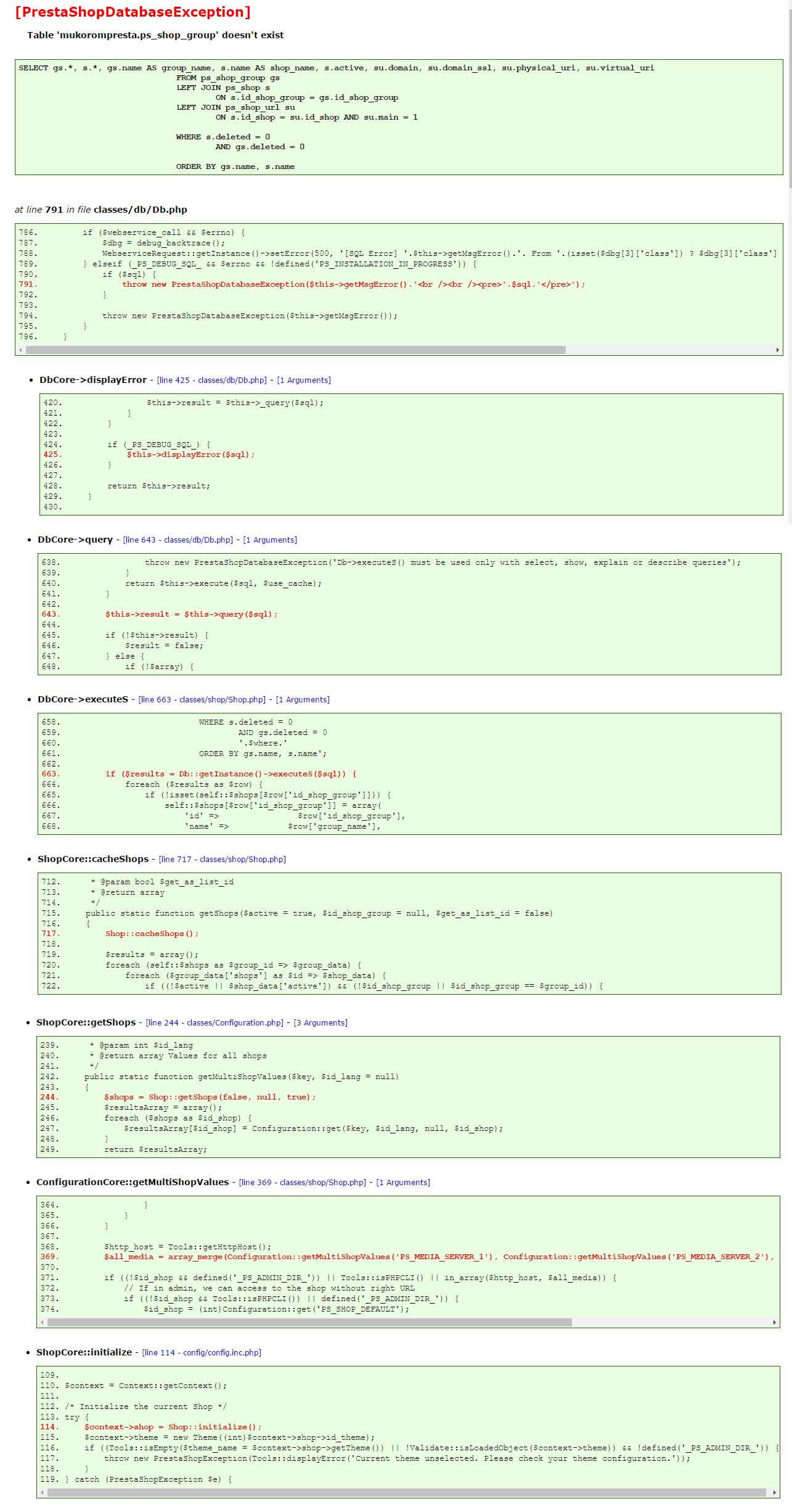
Task: Show the 3 Arguments for ShopCore::getShops
Action: coord(320,1022)
